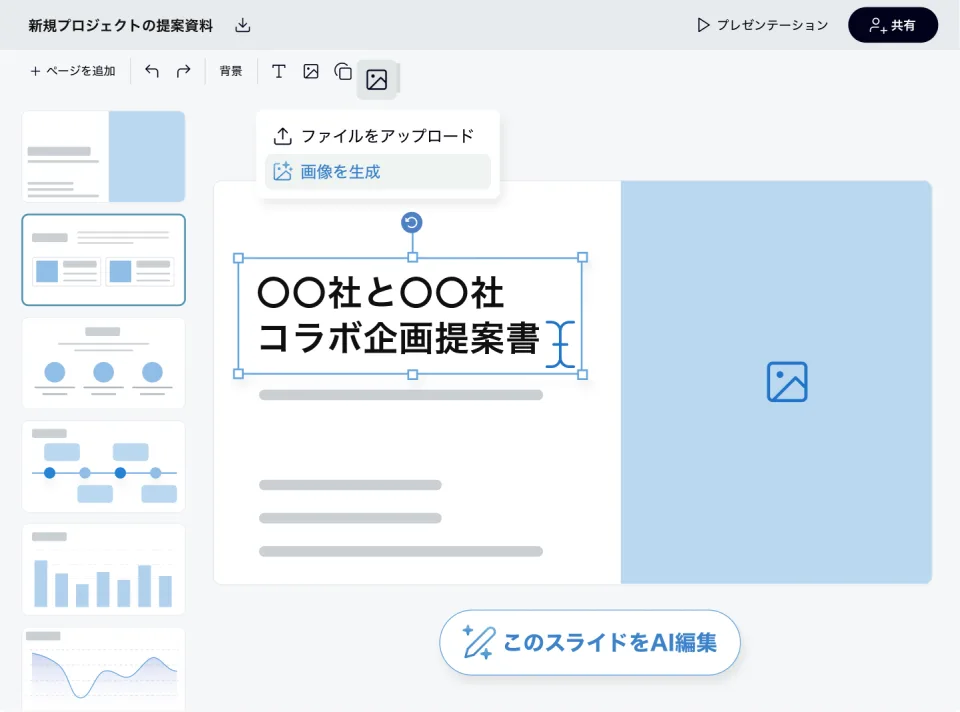The width and height of the screenshot is (960, 712).
Task: Choose 画像を生成 from the menu
Action: pos(378,171)
